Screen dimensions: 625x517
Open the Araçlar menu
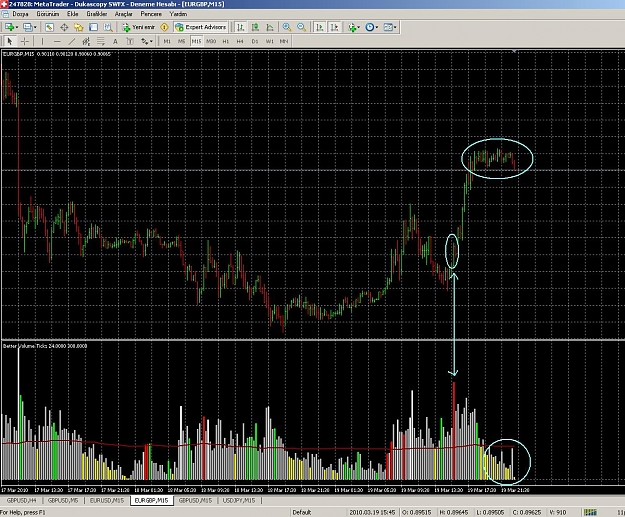pos(124,14)
